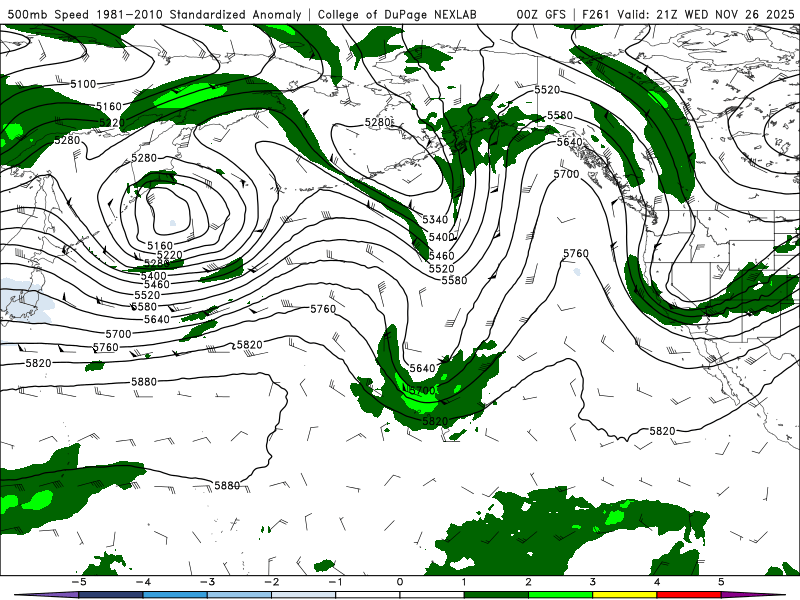Click the 5460 label below 5400 in the low
The height and width of the screenshot is (600, 800).
click(157, 284)
